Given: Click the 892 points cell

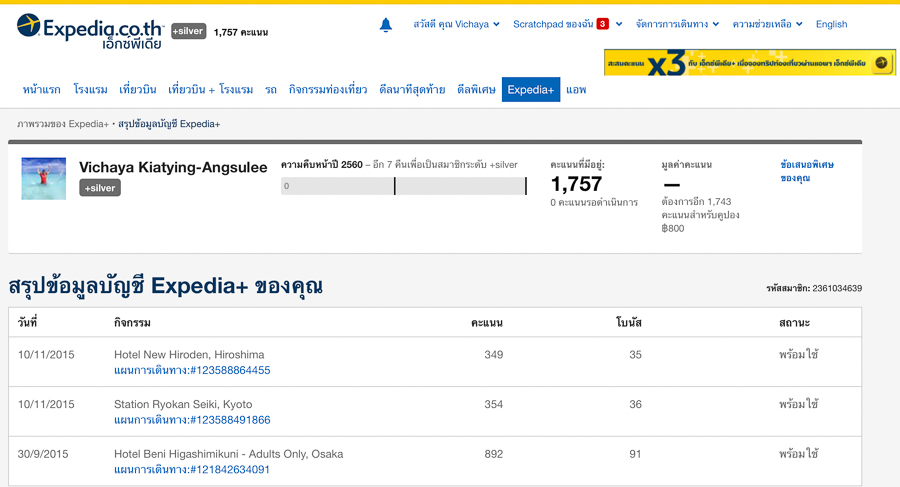Looking at the screenshot, I should [494, 454].
